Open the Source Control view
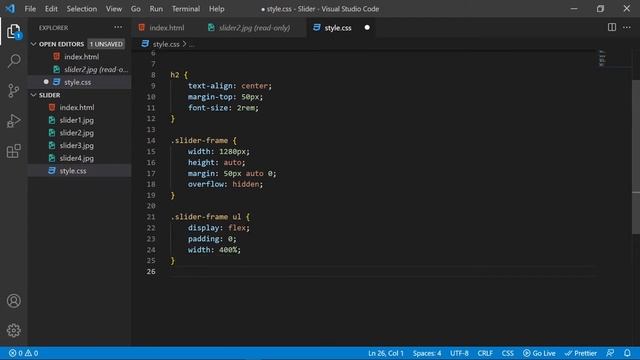Screen dimensions: 640x360 pyautogui.click(x=13, y=91)
